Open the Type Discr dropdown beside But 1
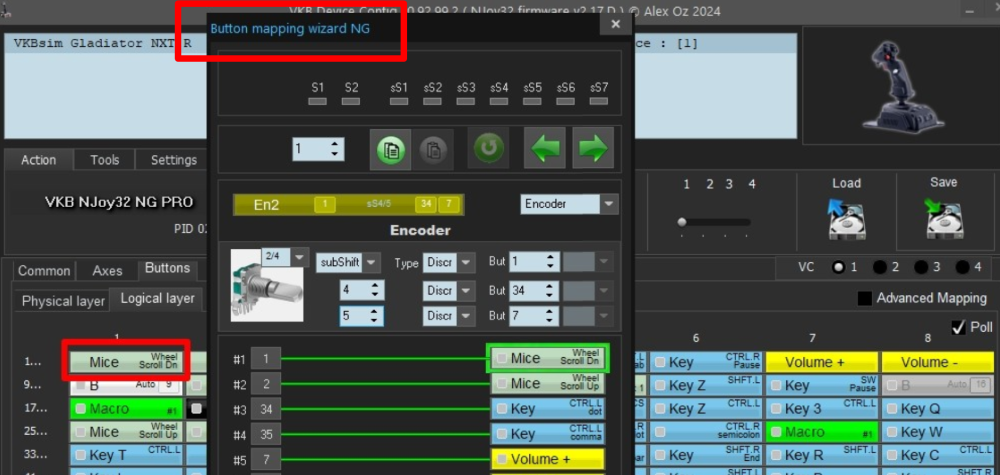 pyautogui.click(x=466, y=262)
